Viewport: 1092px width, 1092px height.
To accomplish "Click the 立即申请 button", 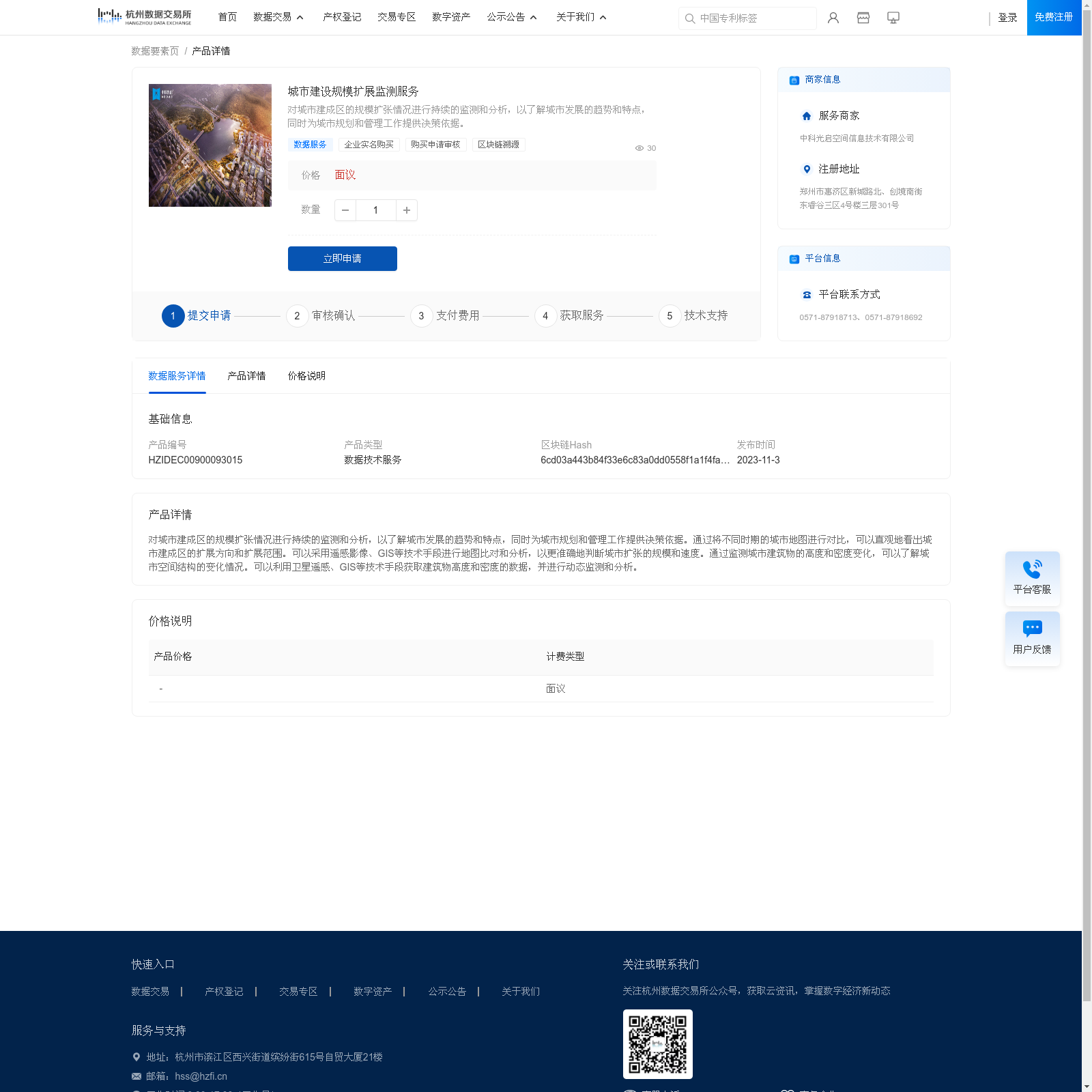I will 343,259.
